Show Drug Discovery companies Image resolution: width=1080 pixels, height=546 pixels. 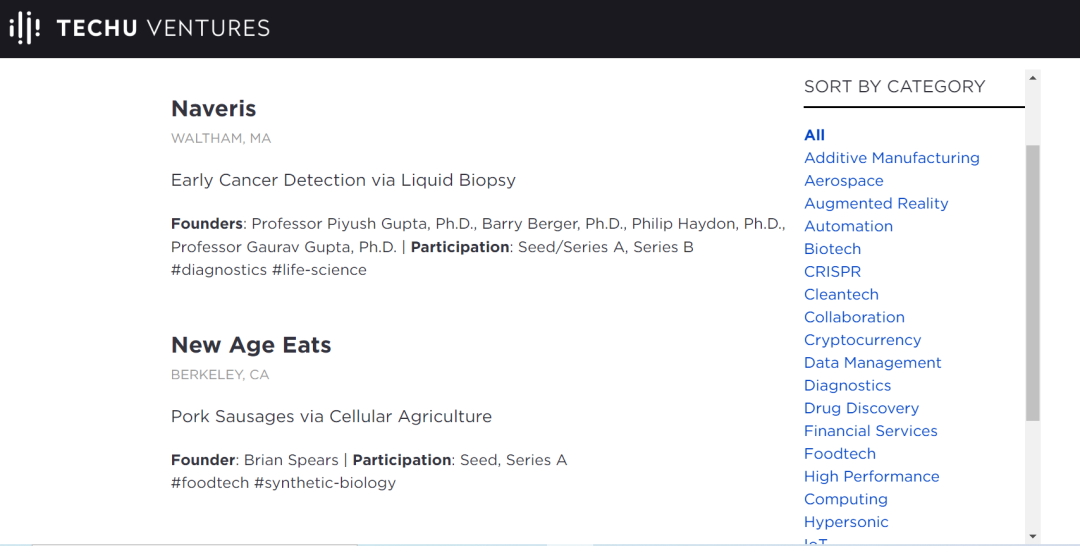pyautogui.click(x=862, y=408)
